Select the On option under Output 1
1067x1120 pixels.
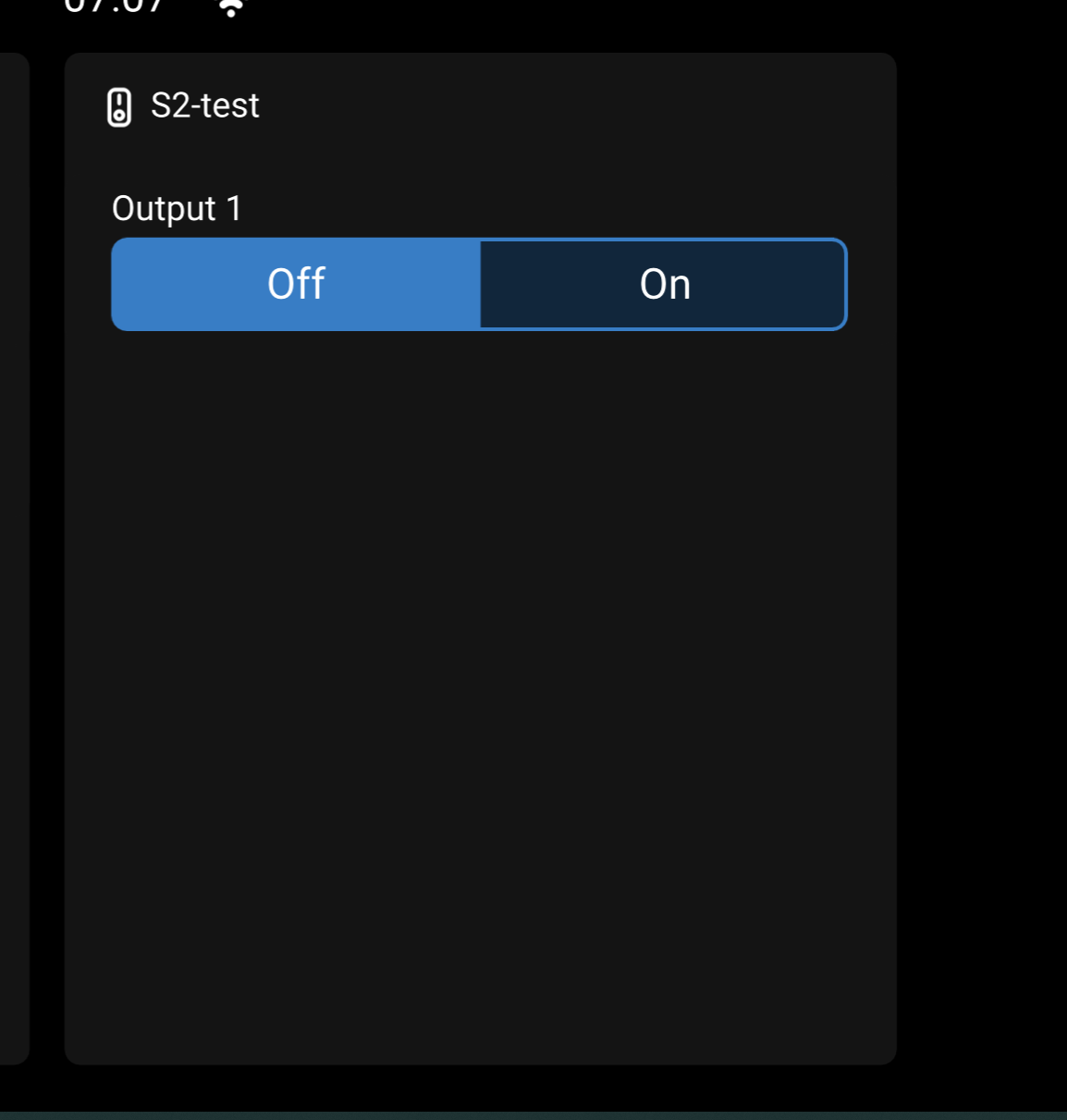[664, 284]
